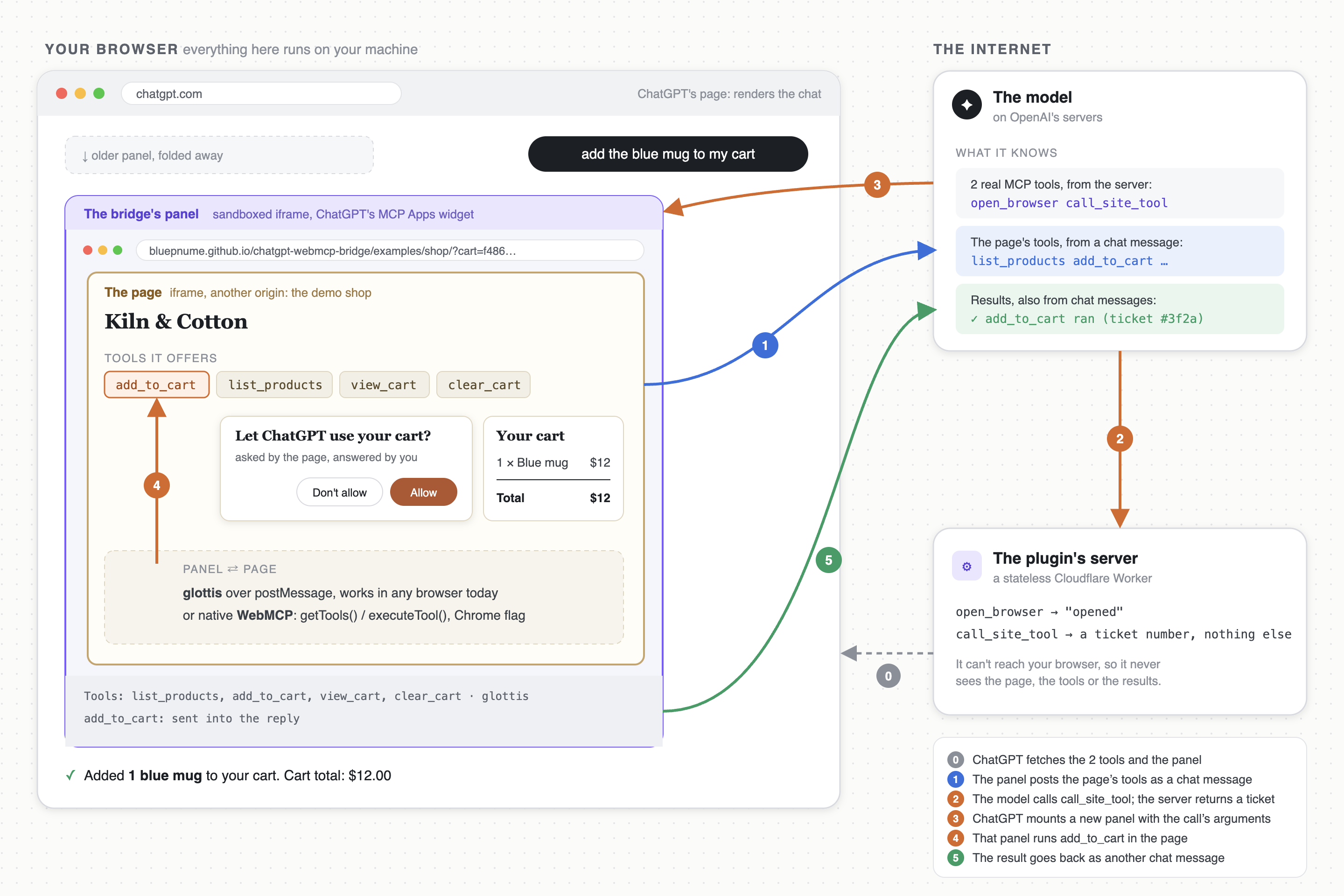
Task: Click the red dot in chatgpt.com window
Action: point(62,93)
